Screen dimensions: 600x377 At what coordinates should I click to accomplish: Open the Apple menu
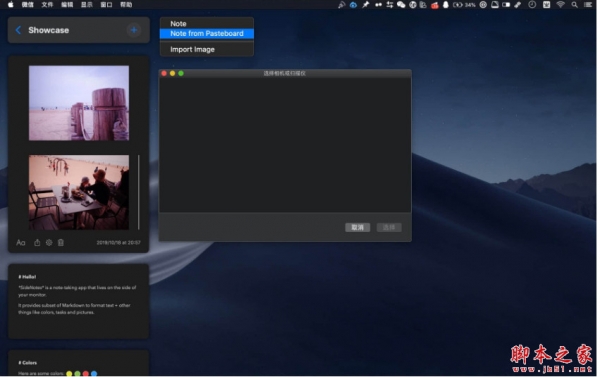coord(11,5)
